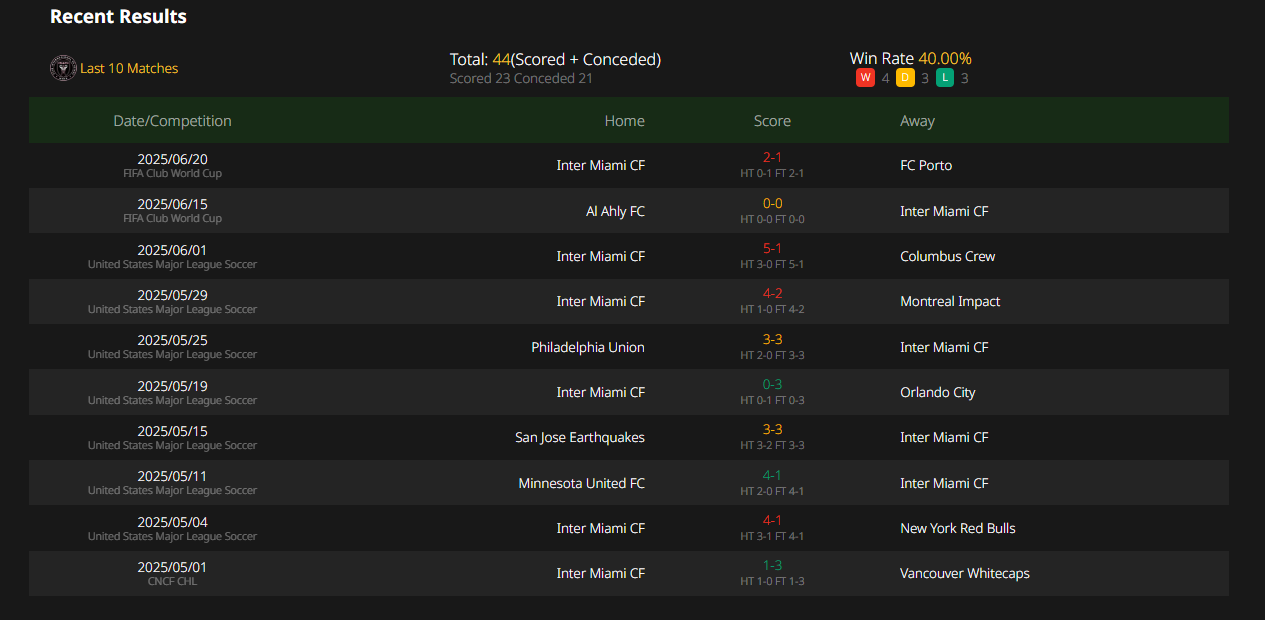
Task: Select the 2025/05/01 match date
Action: (172, 567)
